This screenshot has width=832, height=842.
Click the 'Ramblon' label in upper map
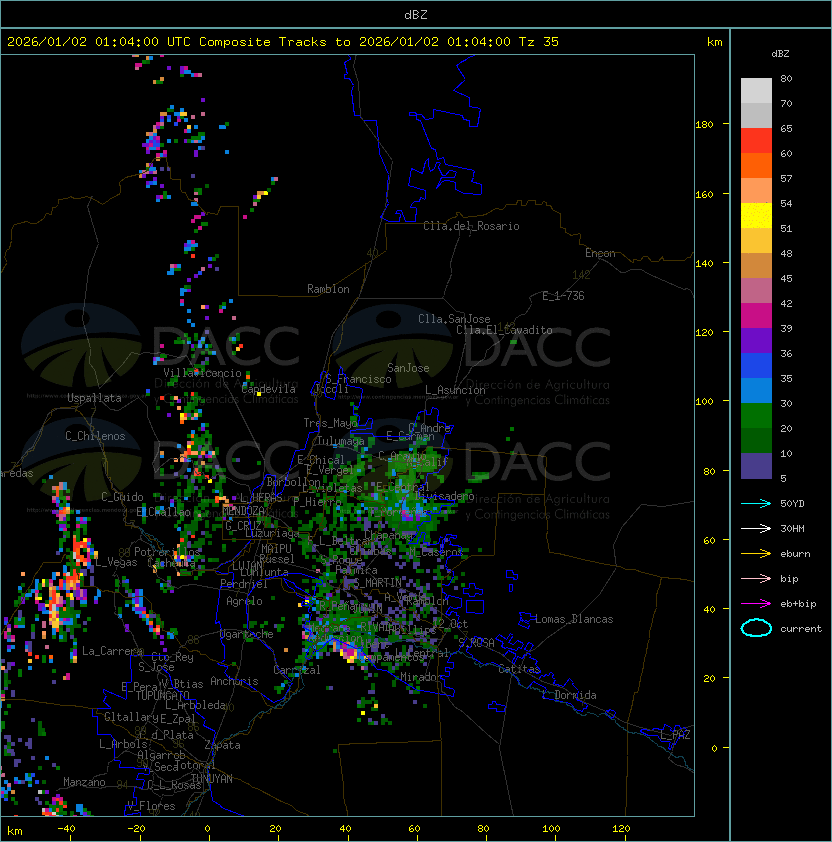(328, 289)
